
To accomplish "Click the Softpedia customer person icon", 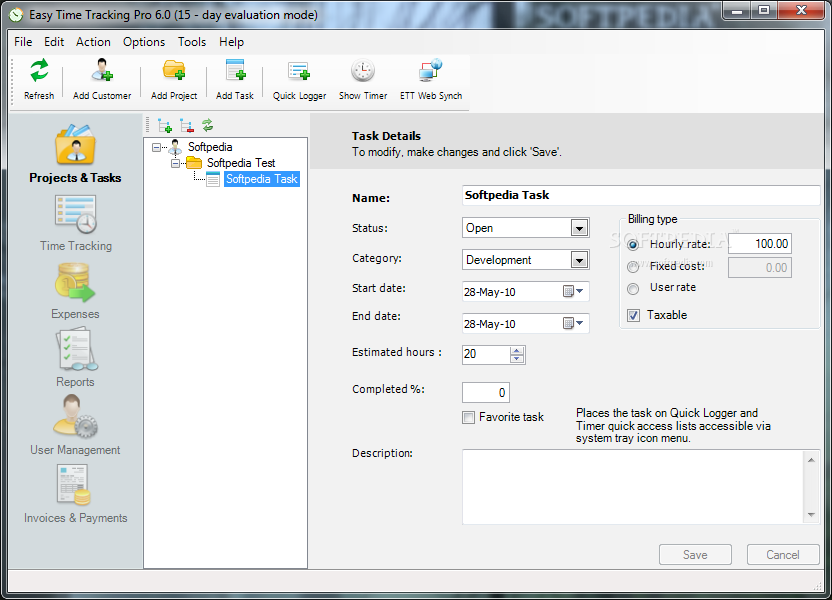I will (175, 147).
